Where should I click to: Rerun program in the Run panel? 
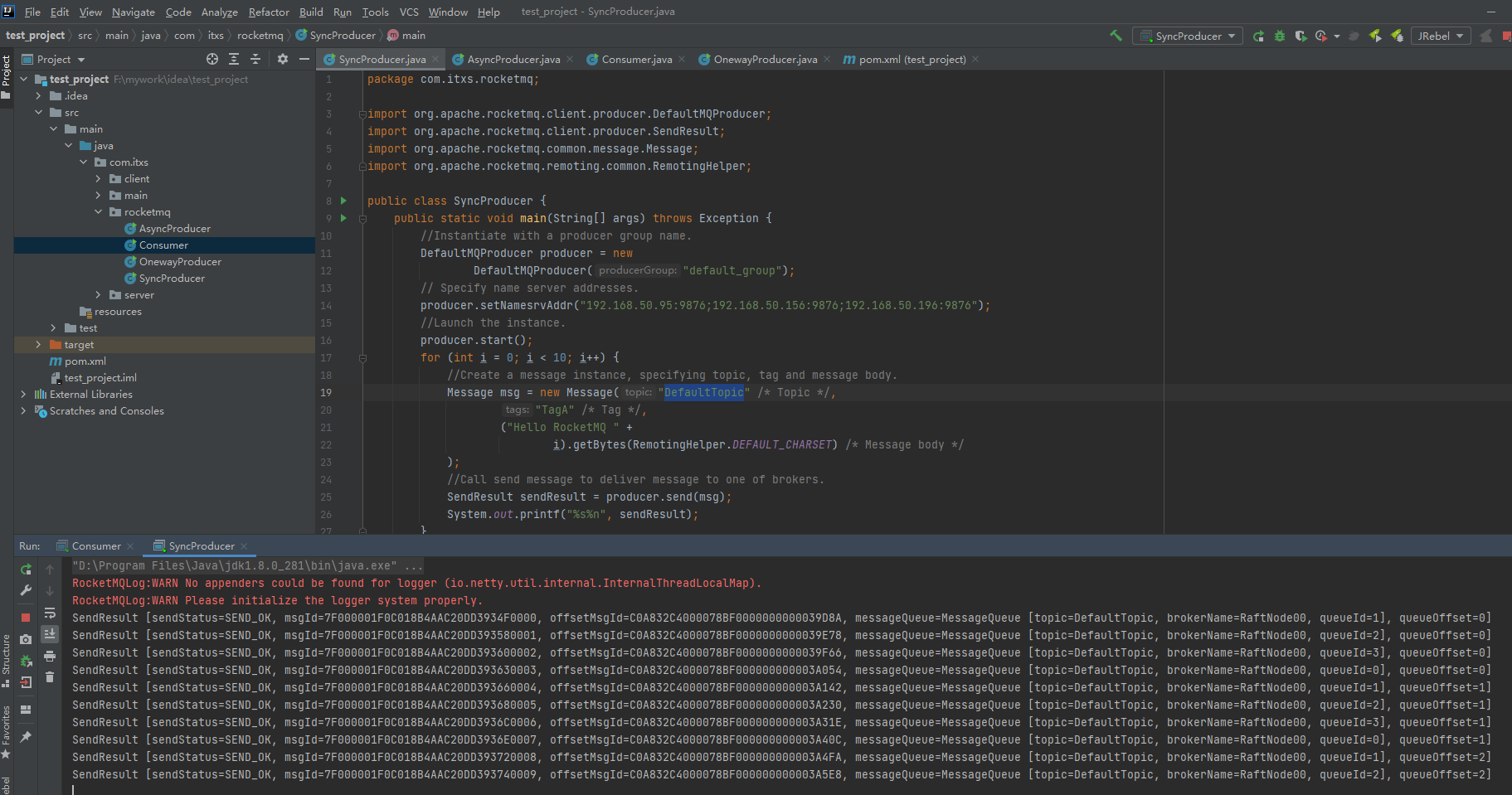click(x=26, y=570)
